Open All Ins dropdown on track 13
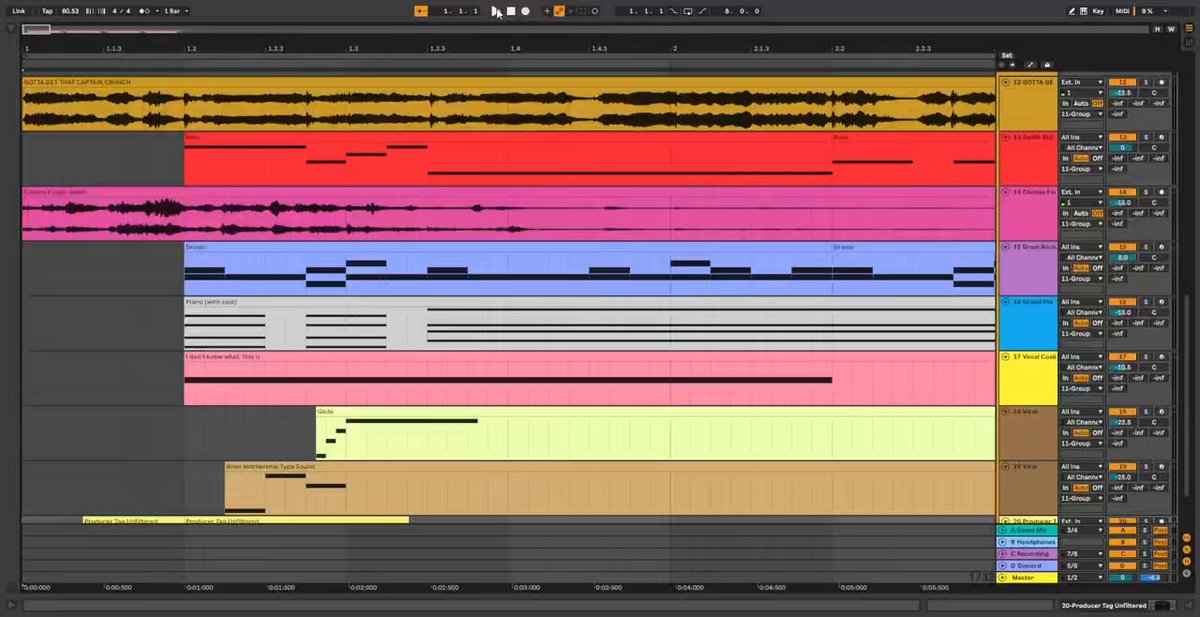This screenshot has width=1200, height=617. (x=1082, y=137)
